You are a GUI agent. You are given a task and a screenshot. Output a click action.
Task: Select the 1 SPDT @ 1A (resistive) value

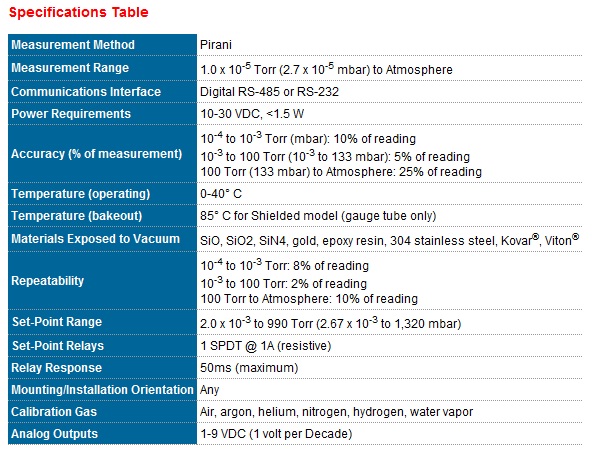[x=265, y=345]
